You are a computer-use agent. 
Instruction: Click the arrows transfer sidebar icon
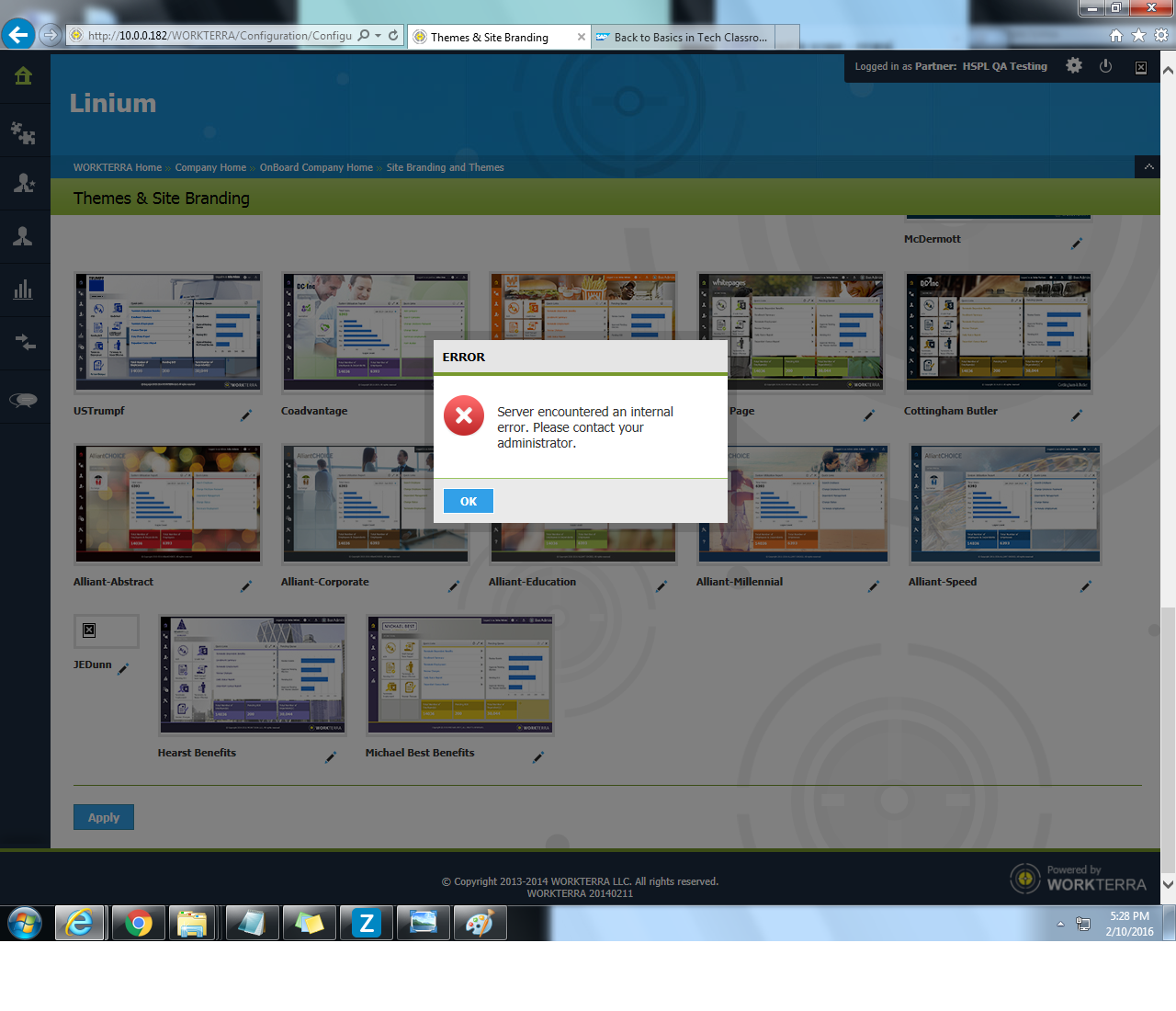pos(24,343)
